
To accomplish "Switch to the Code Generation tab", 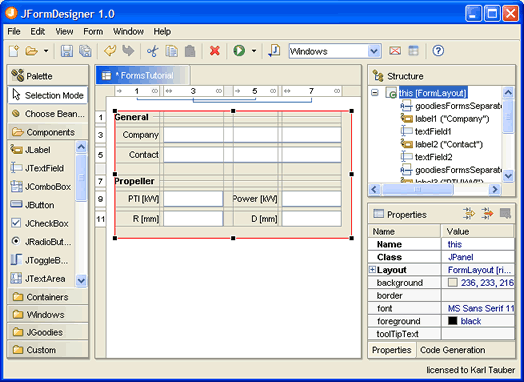I will 452,350.
